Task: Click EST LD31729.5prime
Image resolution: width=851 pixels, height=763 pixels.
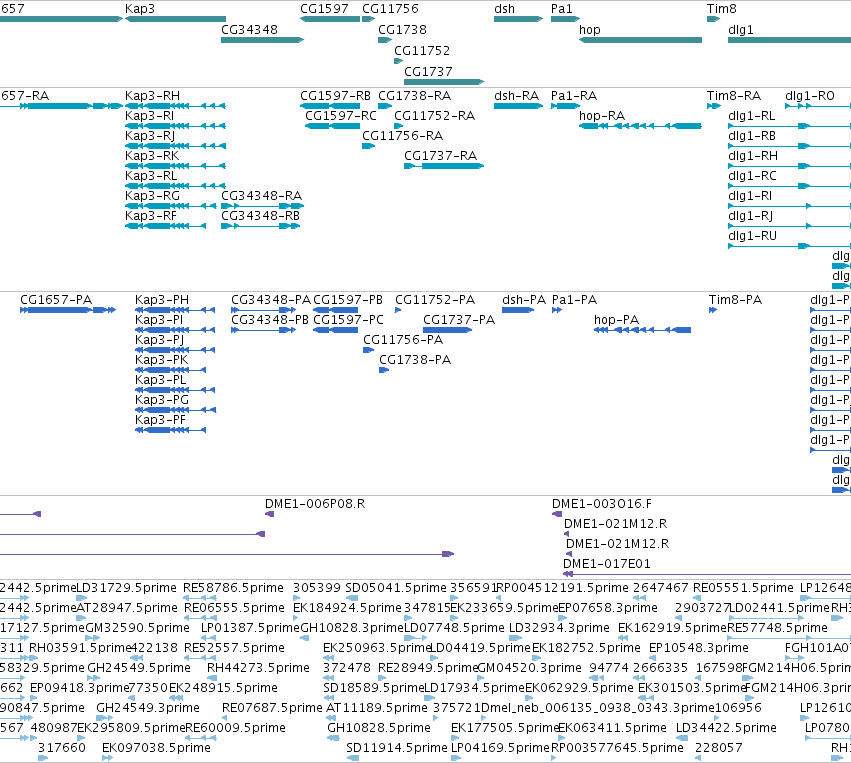Action: pyautogui.click(x=81, y=598)
